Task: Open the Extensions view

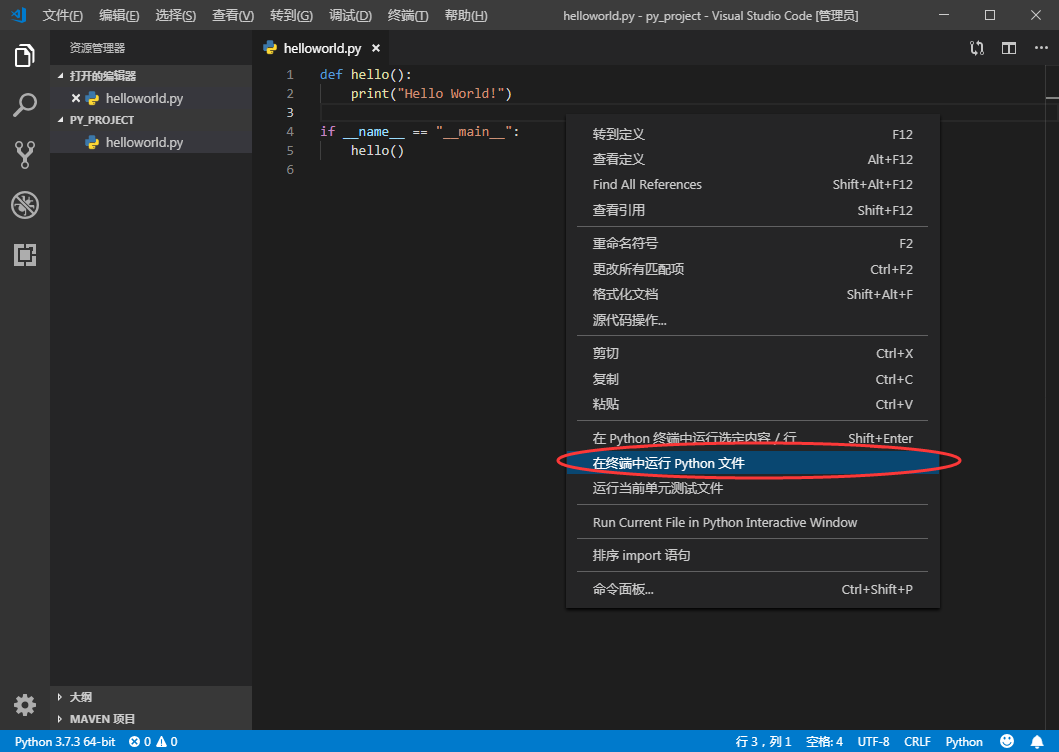Action: point(24,255)
